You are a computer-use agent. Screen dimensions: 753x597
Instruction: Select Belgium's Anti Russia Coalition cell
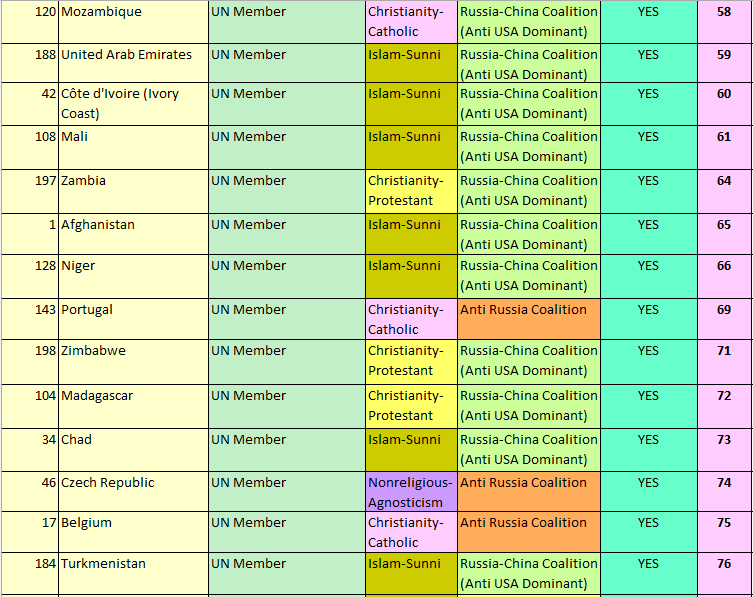point(529,532)
